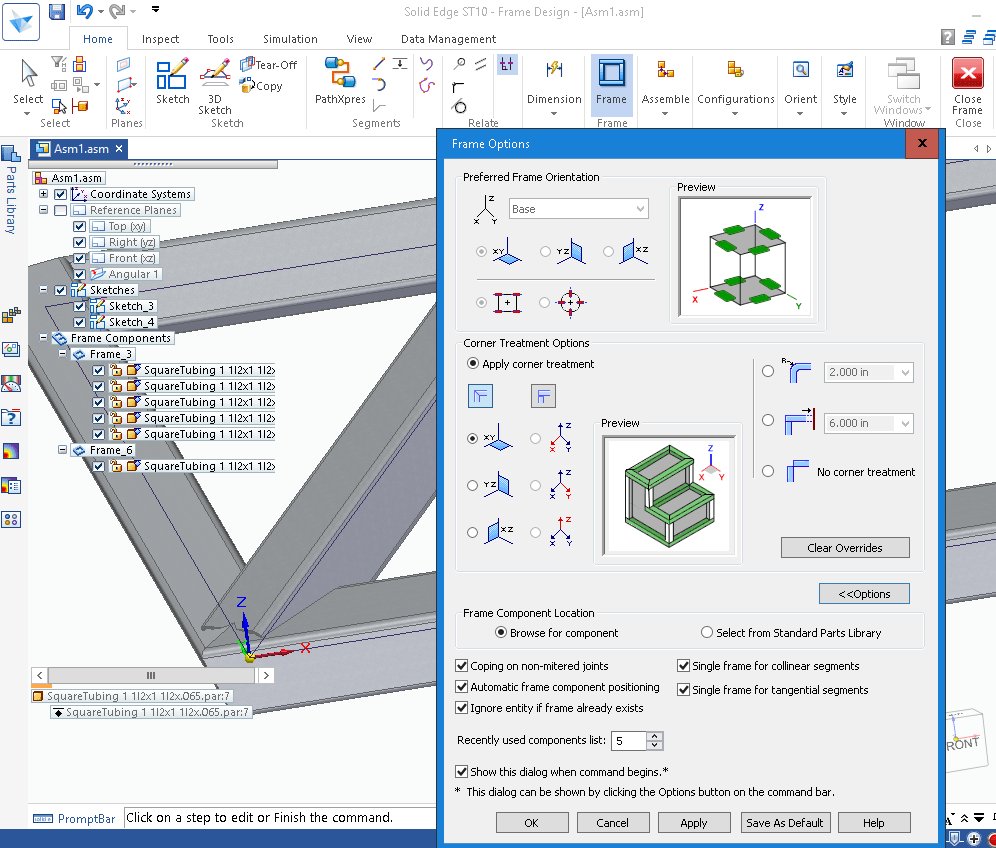Switch to the Simulation ribbon tab
The height and width of the screenshot is (848, 996).
pyautogui.click(x=289, y=39)
